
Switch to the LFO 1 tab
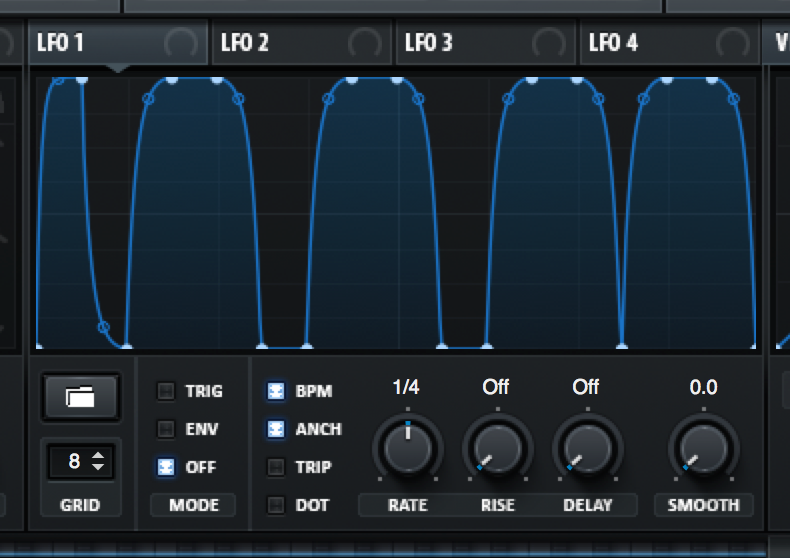118,43
